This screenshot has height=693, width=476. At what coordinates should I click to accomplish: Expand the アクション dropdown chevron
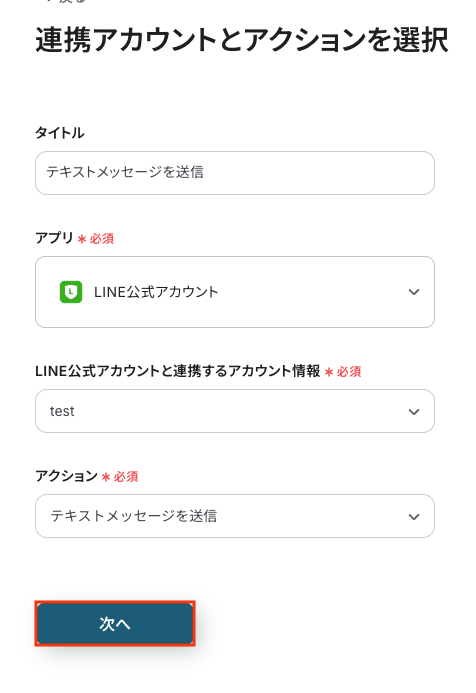click(x=414, y=517)
